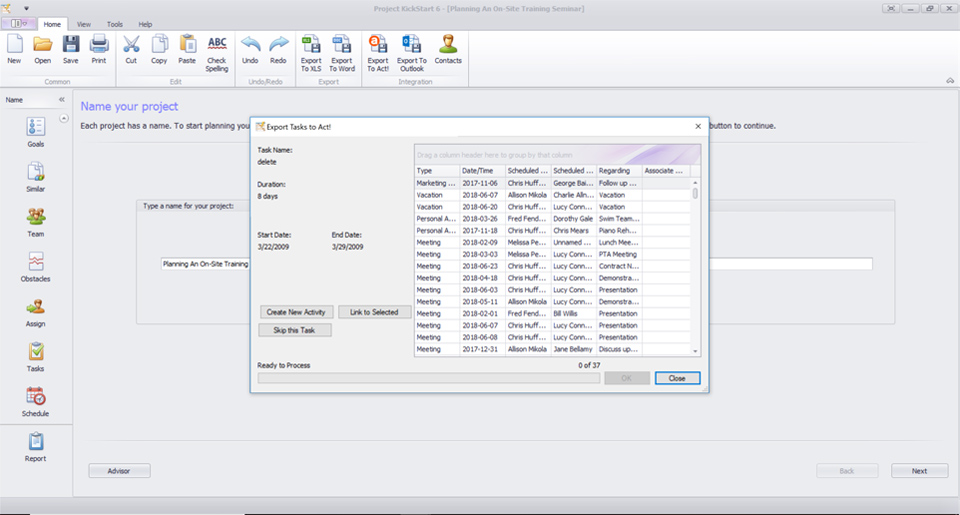Open Obstacles in the sidebar
Screen dimensions: 960x515
click(36, 267)
